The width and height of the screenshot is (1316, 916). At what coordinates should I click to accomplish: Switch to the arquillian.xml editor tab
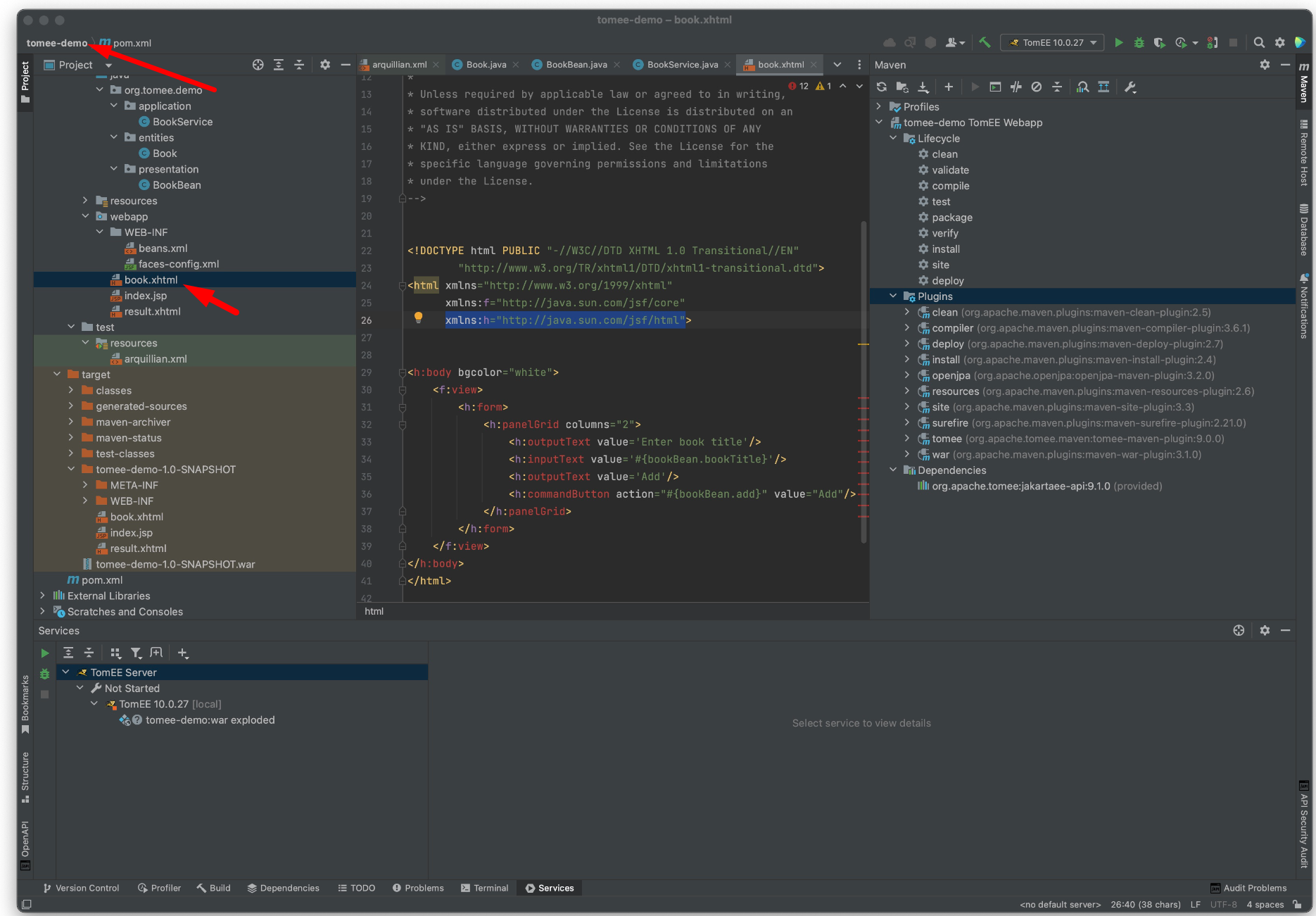pos(399,65)
